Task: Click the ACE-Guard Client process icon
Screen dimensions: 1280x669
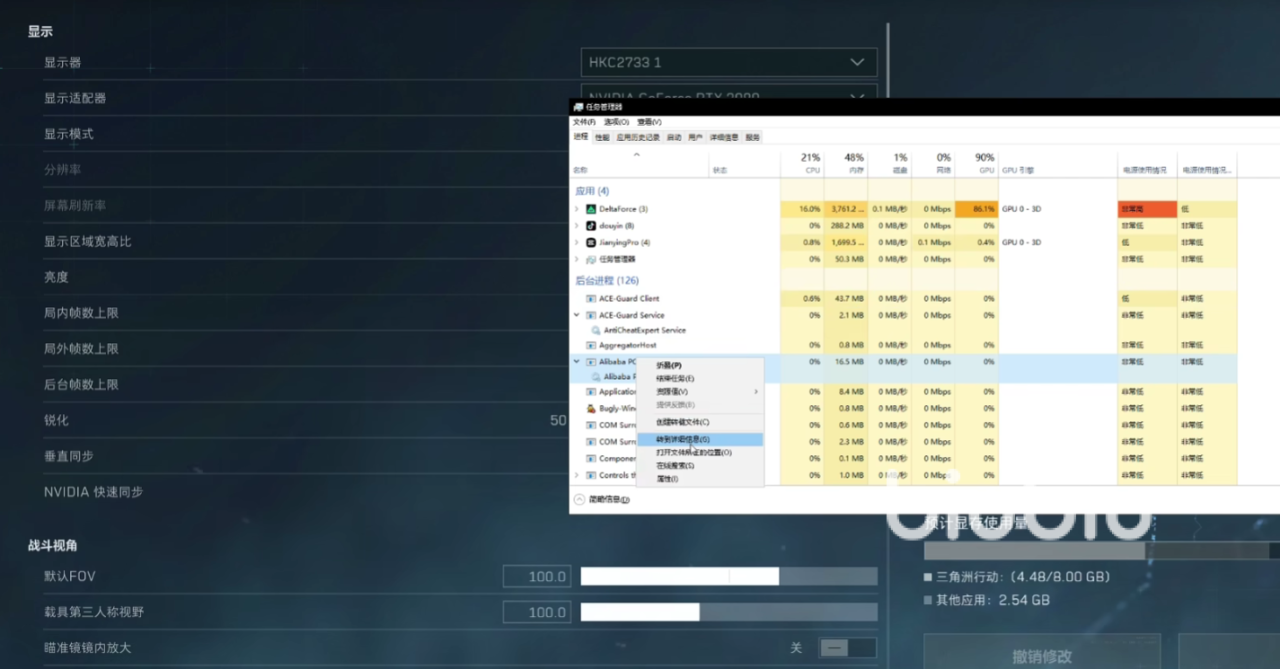Action: [x=591, y=298]
